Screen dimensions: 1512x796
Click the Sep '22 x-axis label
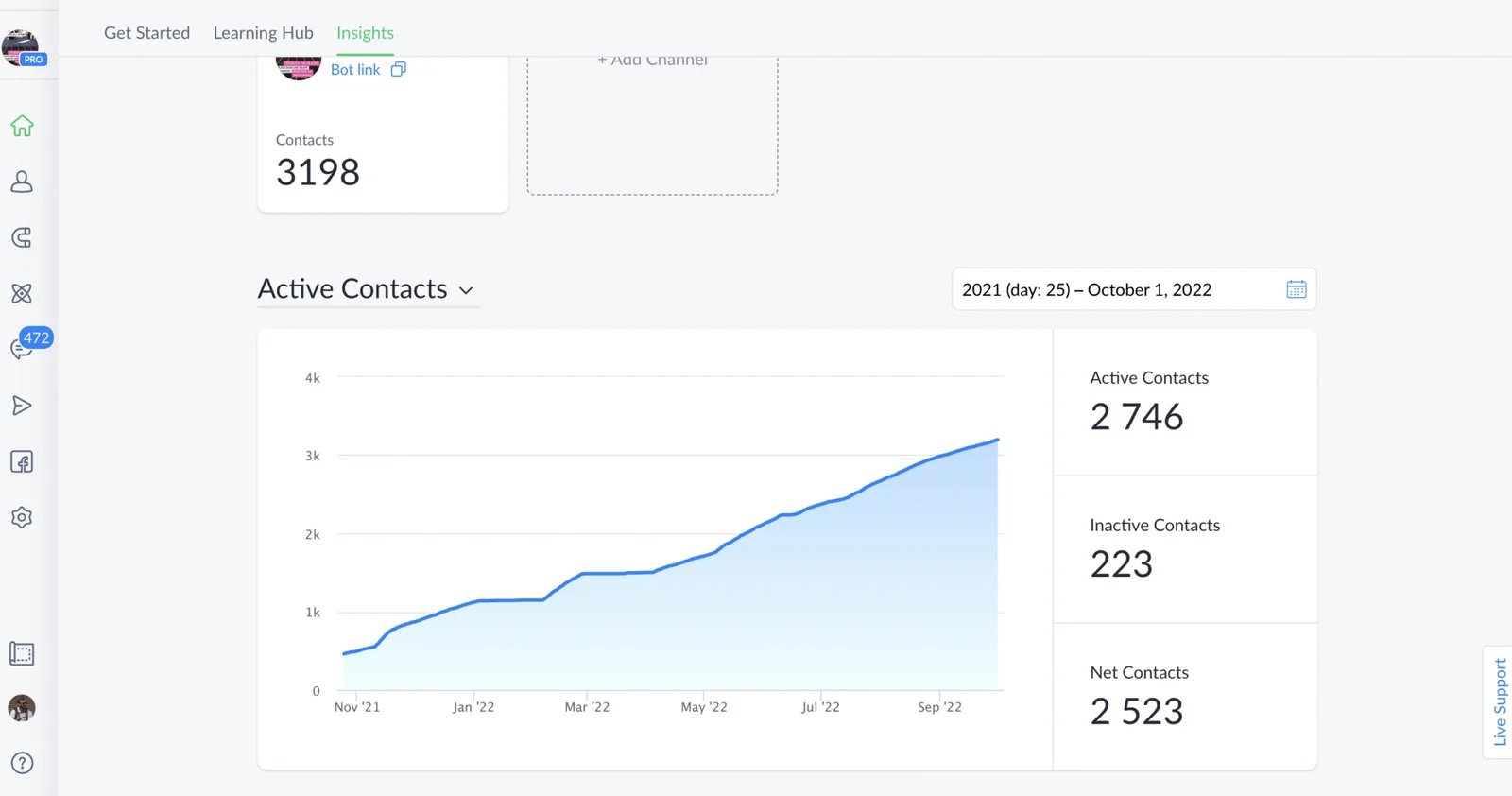tap(939, 707)
